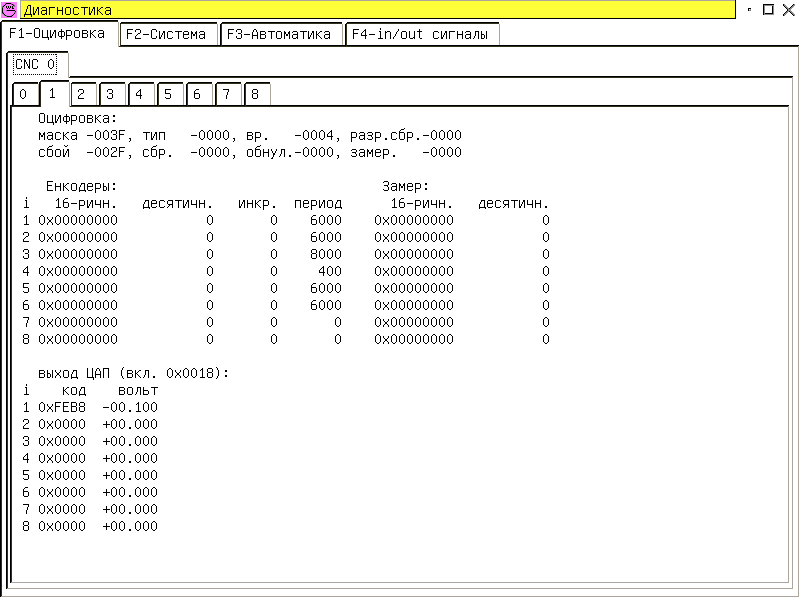Open the F2-Система tab
Viewport: 800px width, 600px height.
tap(168, 34)
